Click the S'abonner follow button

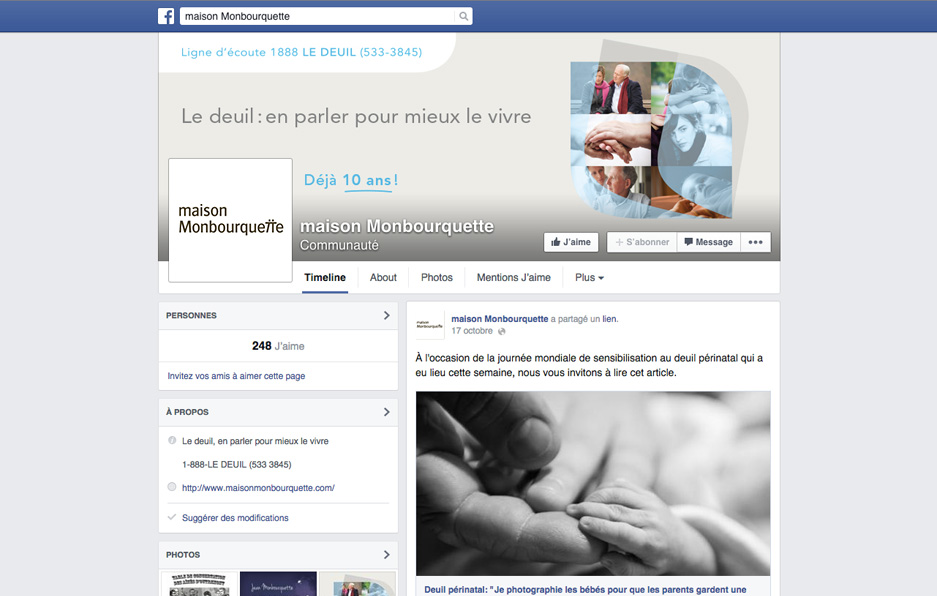coord(642,242)
